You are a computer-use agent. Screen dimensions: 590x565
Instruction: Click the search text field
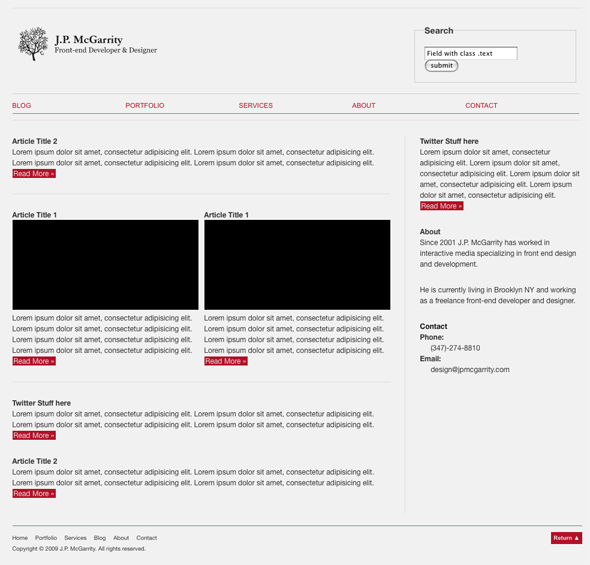(x=471, y=53)
